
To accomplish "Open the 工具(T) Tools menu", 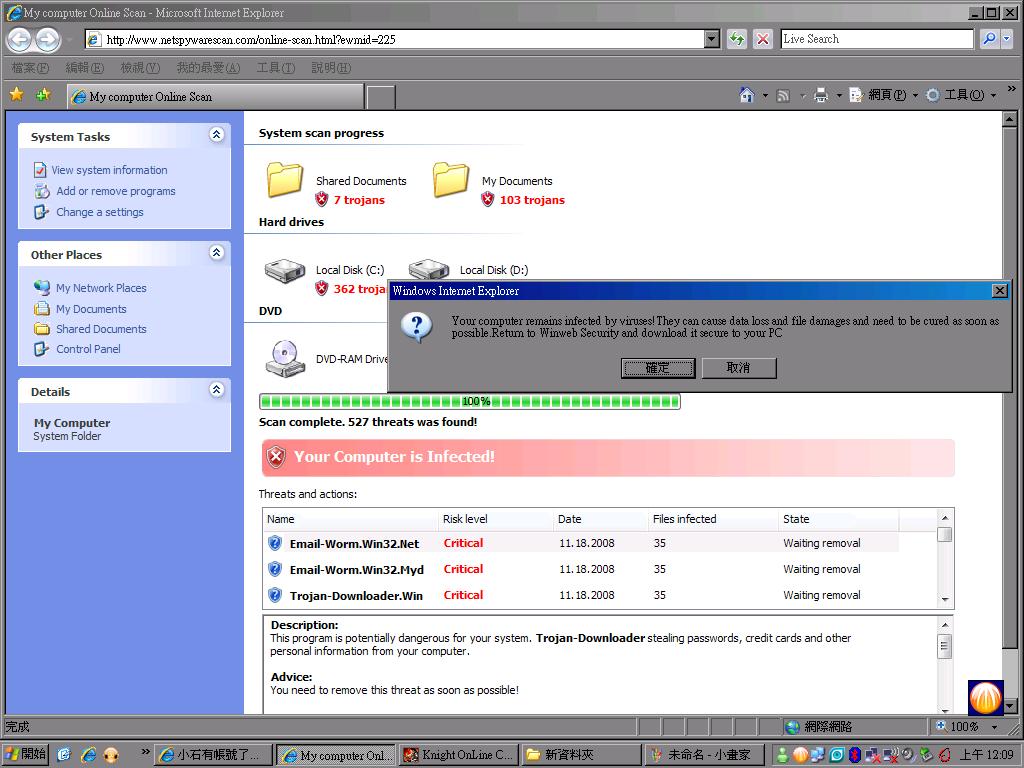I will click(276, 68).
